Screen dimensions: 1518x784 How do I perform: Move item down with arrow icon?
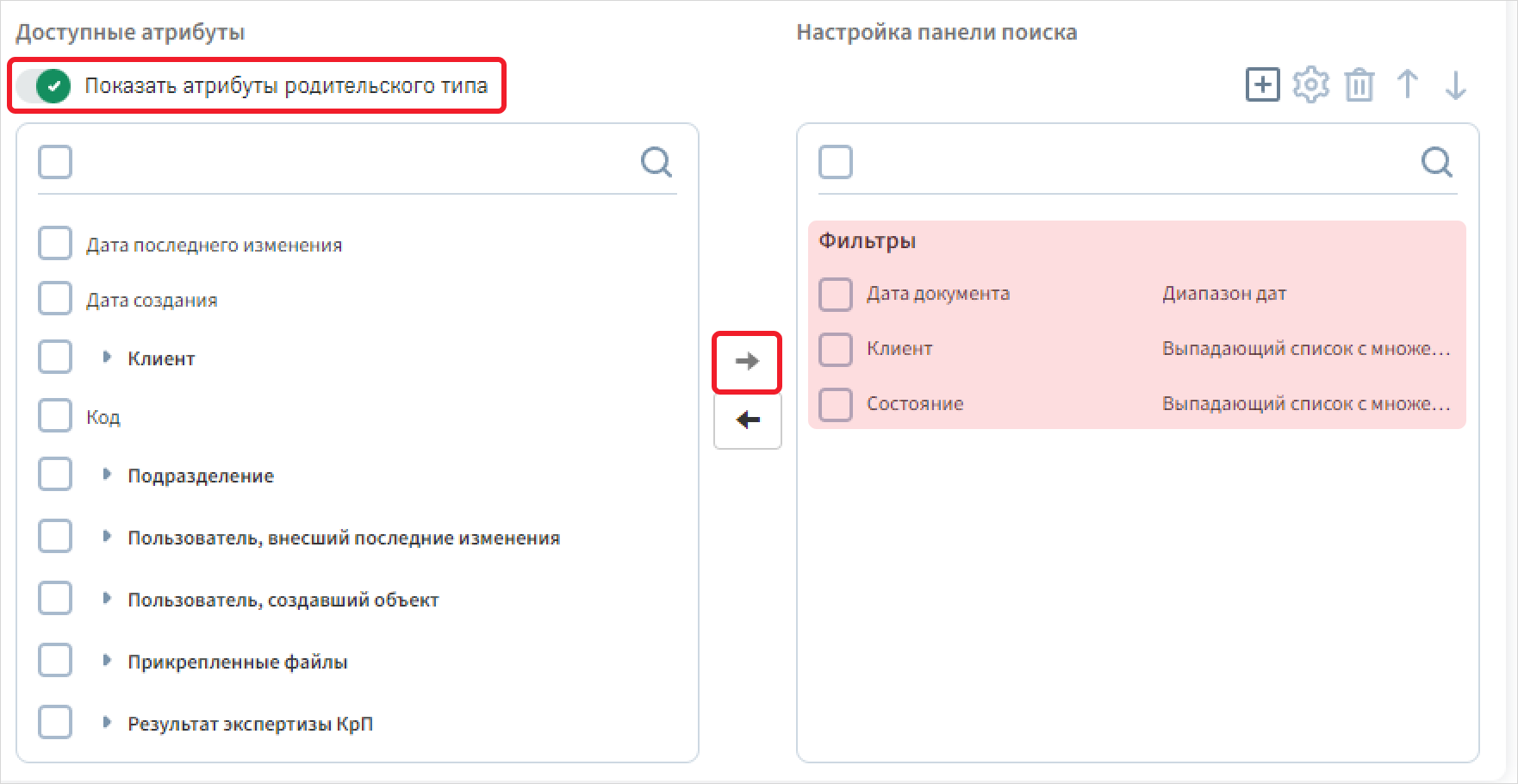click(1456, 85)
